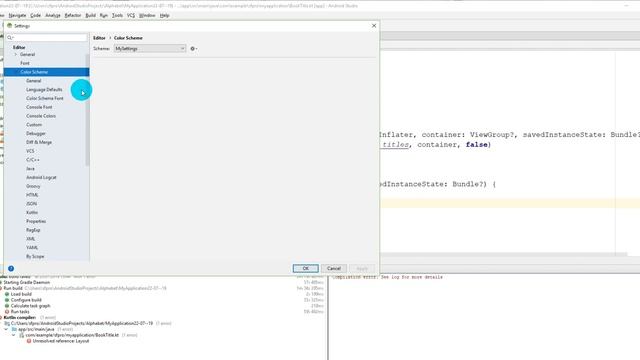
Task: Open the Refactor menu
Action: point(73,16)
